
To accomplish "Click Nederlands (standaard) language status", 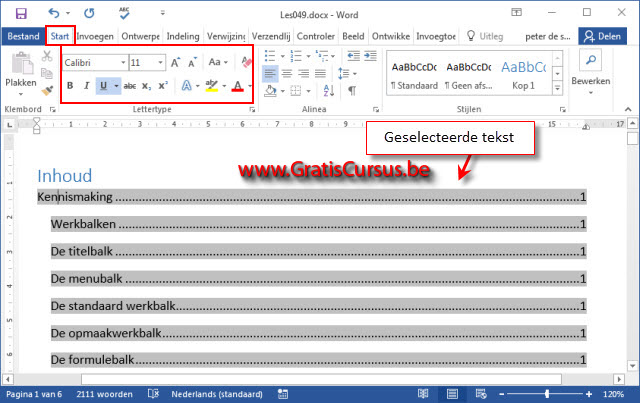I will pyautogui.click(x=217, y=394).
